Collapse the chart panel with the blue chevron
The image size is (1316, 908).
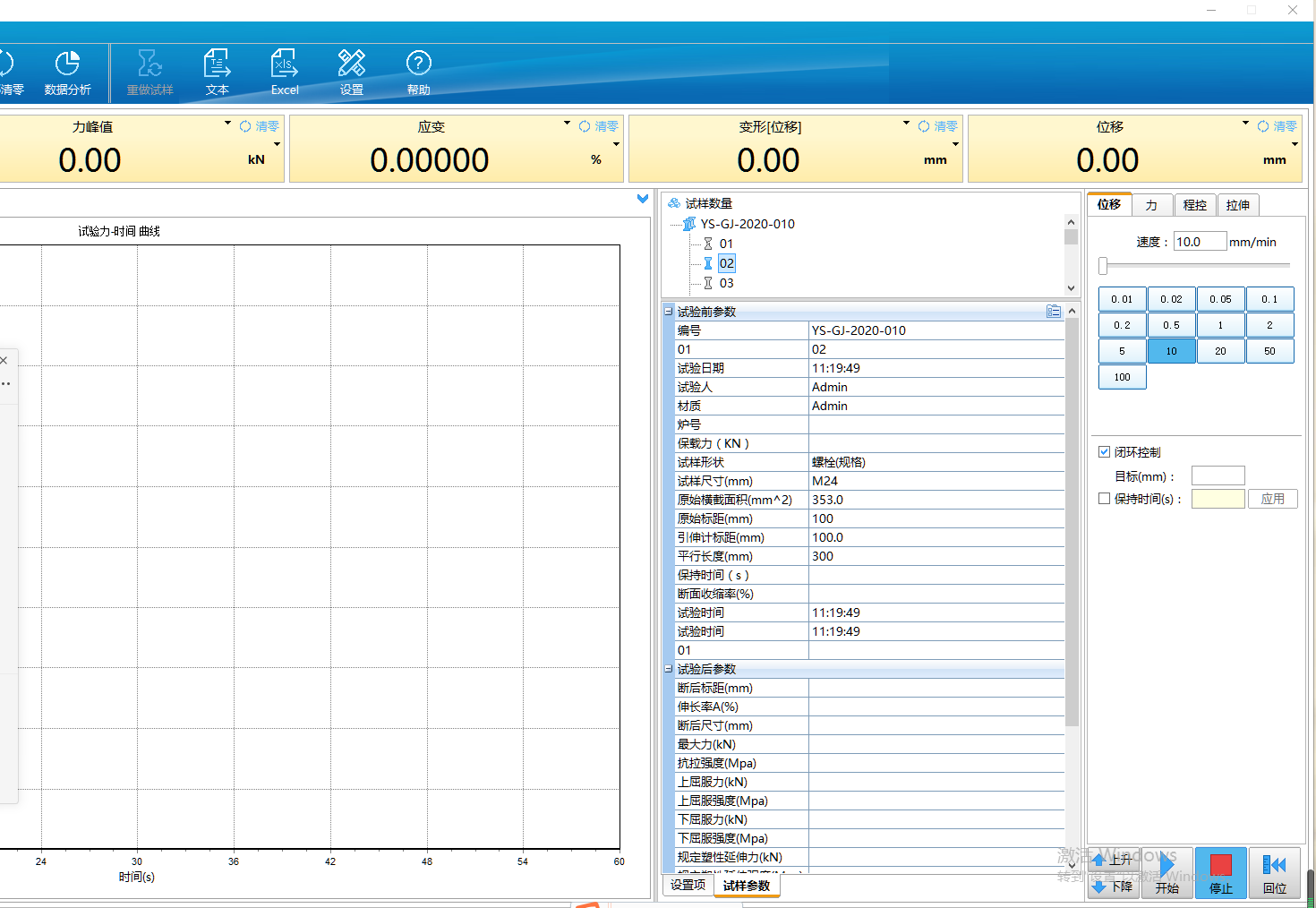642,199
